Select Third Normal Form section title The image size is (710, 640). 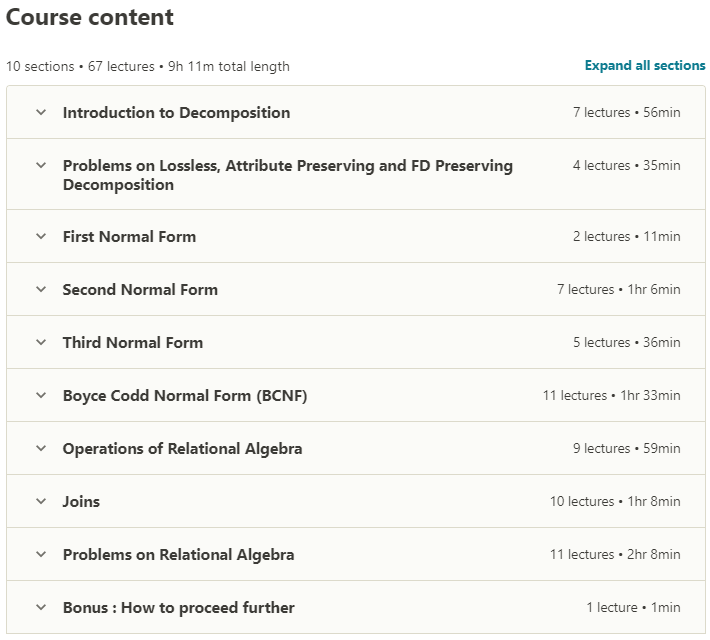(x=132, y=343)
